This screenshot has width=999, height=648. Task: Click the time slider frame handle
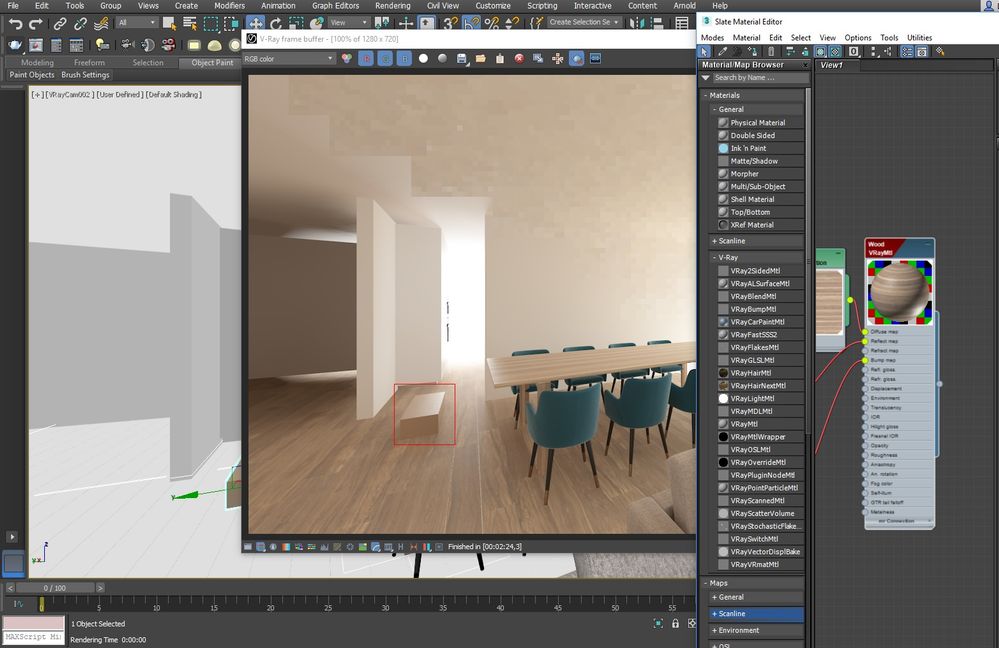[55, 588]
